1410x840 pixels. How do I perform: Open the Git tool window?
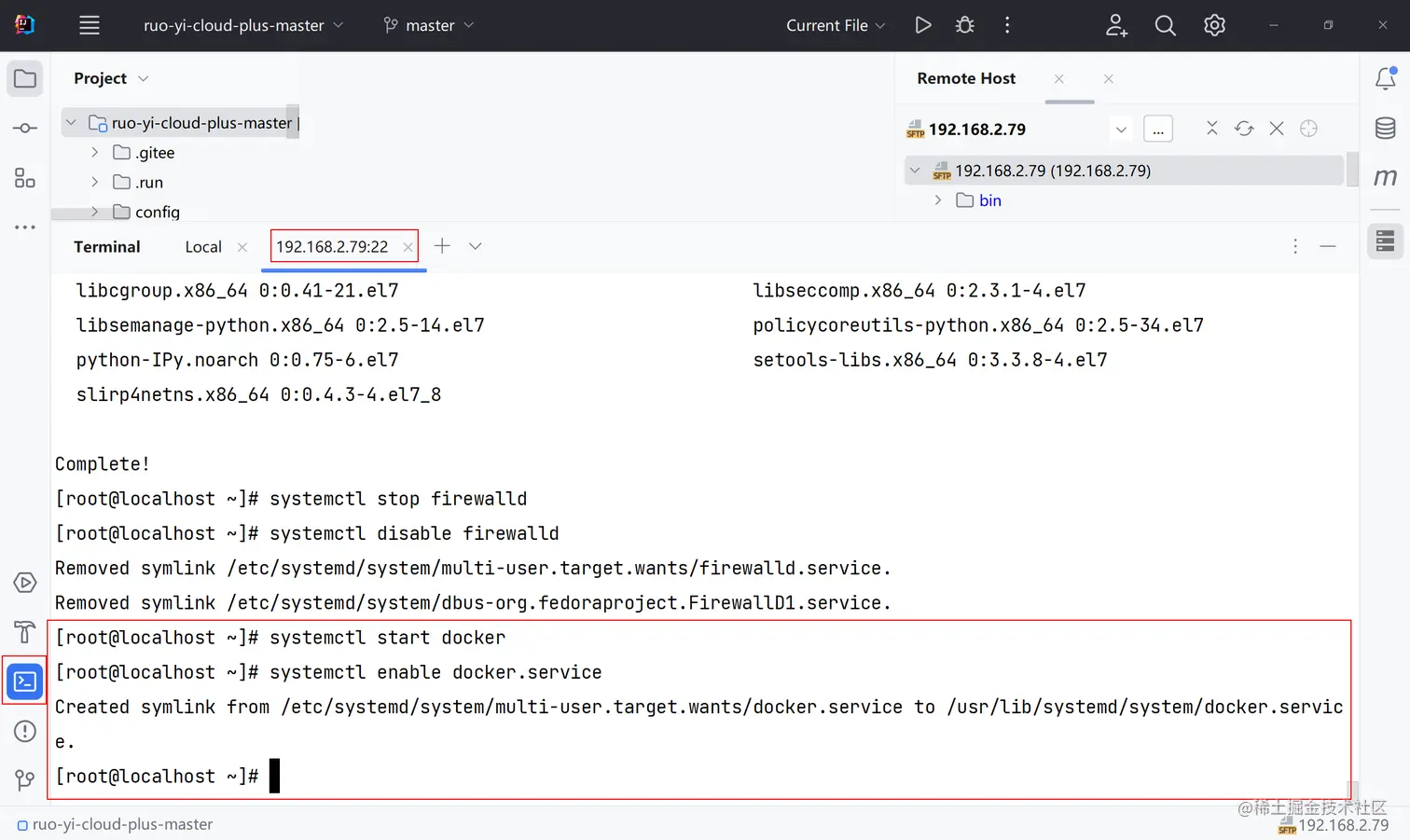pyautogui.click(x=25, y=779)
